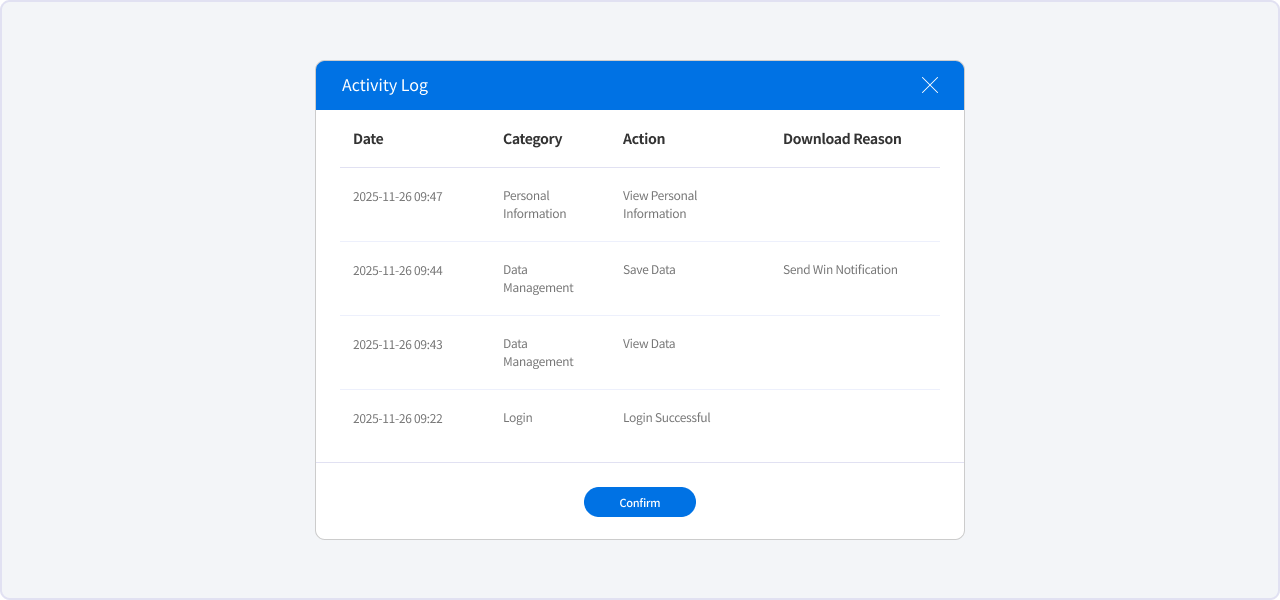Click Data Management in the 09:43 row
The width and height of the screenshot is (1280, 600).
click(x=538, y=353)
